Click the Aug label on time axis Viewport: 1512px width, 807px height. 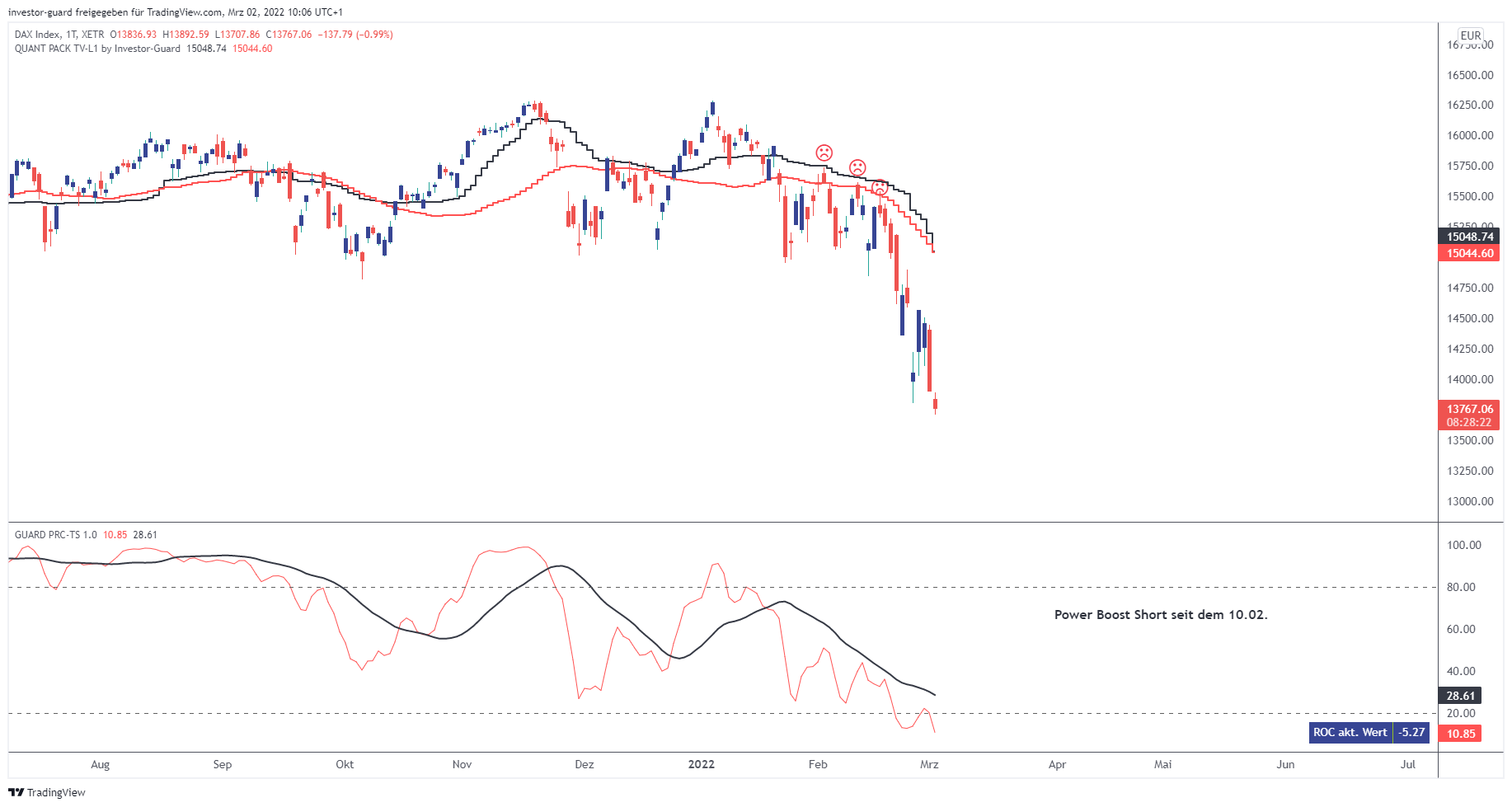point(100,764)
